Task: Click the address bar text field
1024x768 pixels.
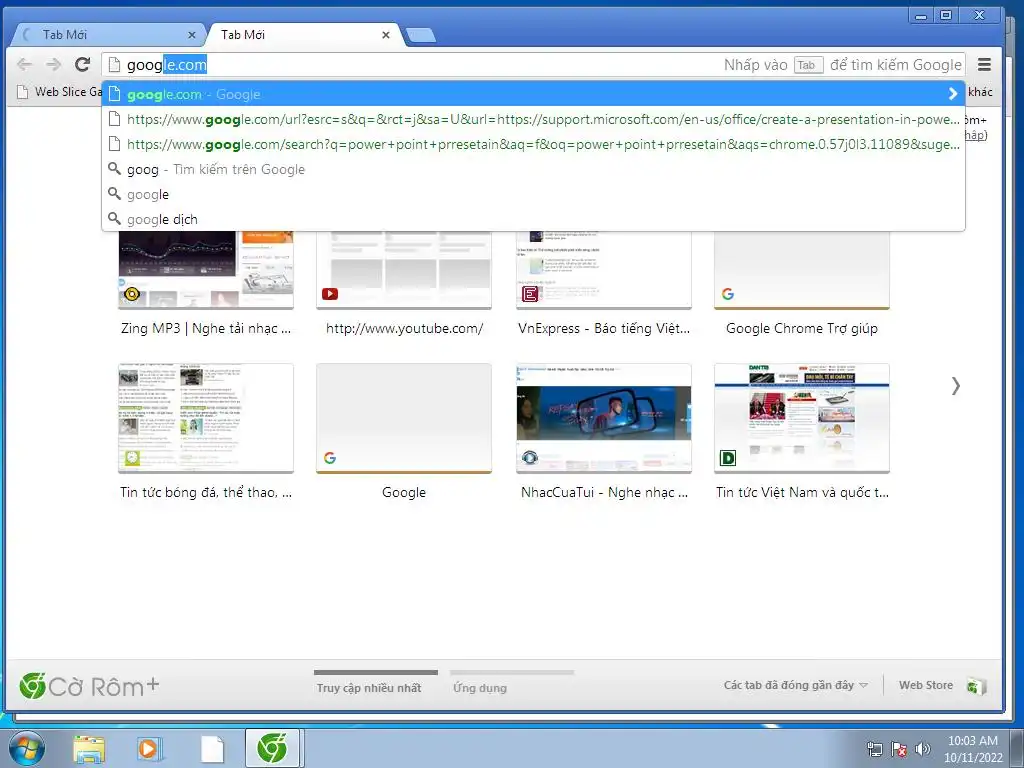Action: click(534, 65)
